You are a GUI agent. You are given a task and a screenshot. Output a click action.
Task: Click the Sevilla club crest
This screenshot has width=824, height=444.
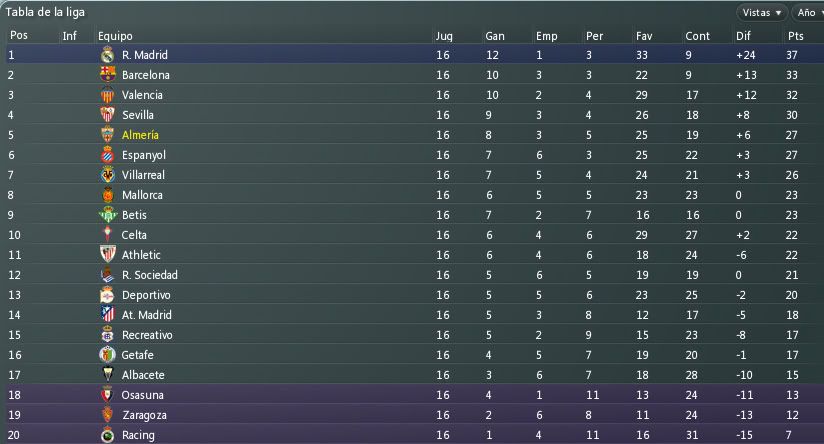click(x=108, y=115)
